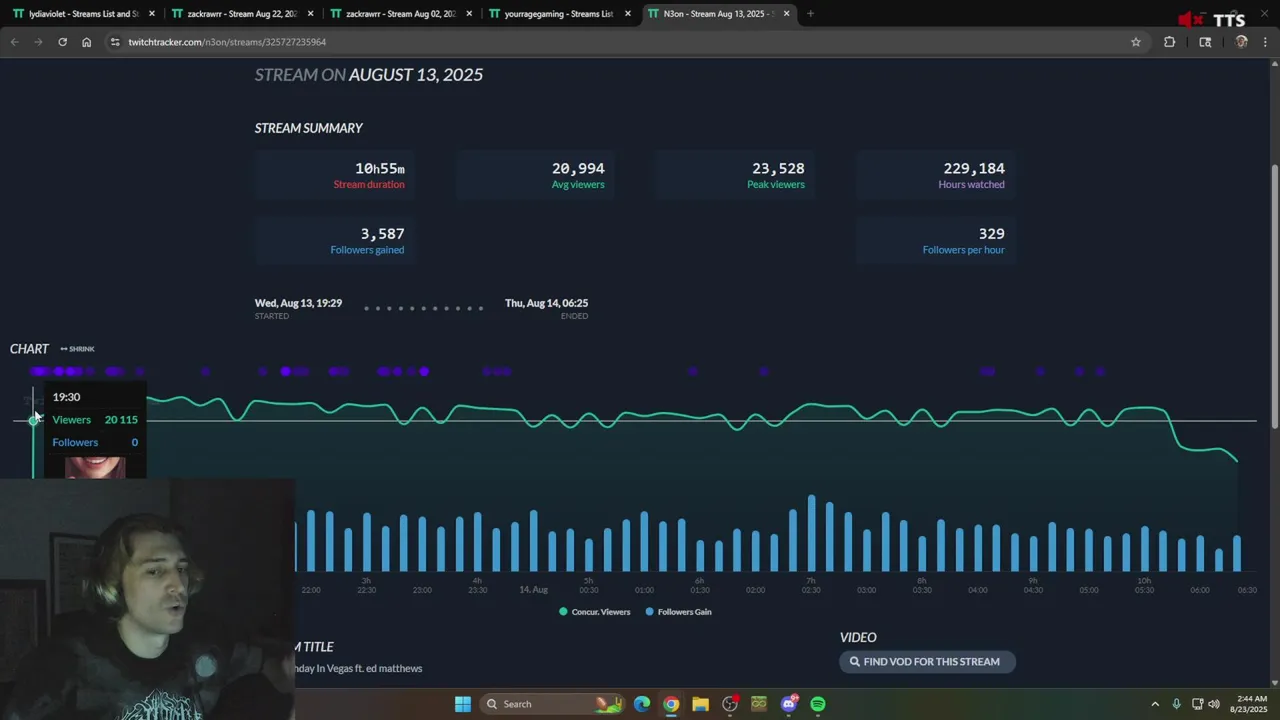The image size is (1280, 720).
Task: Click the game thumbnail in chart tooltip
Action: (x=95, y=467)
